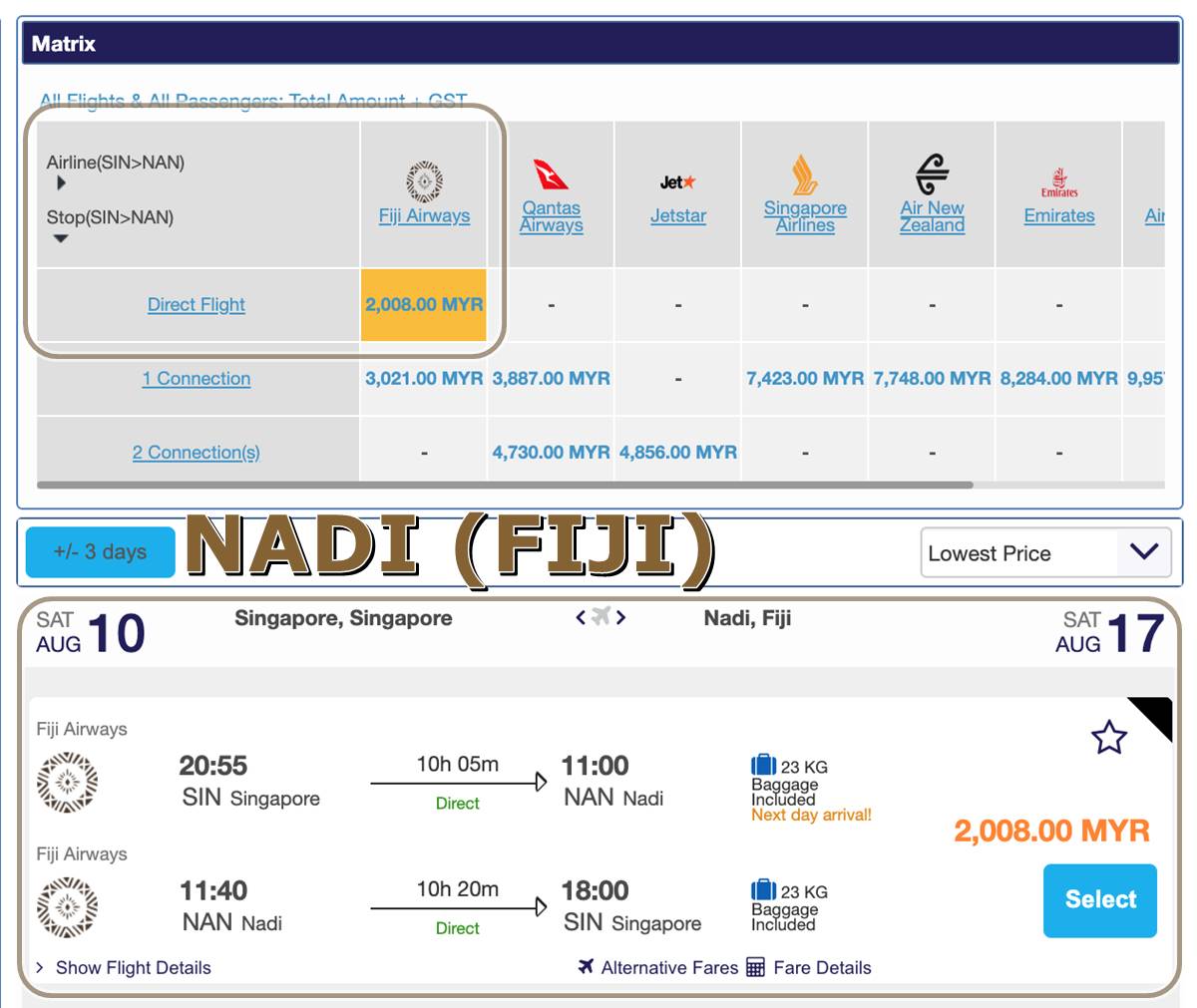Click the SAT AUG 17 return date
This screenshot has height=1008, width=1197.
(1109, 633)
